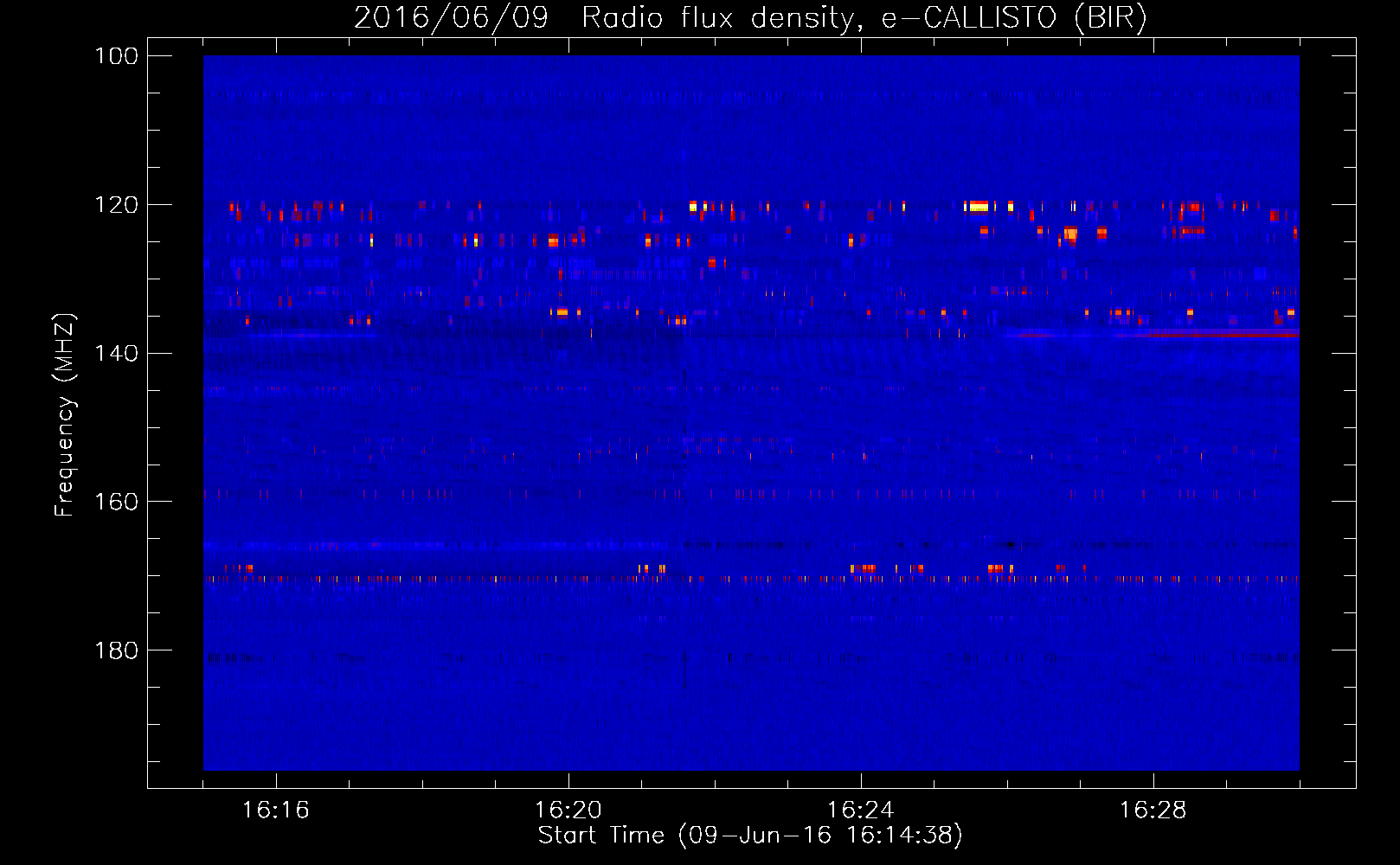This screenshot has height=865, width=1400.
Task: Click the 140 frequency tick label
Action: pos(116,353)
